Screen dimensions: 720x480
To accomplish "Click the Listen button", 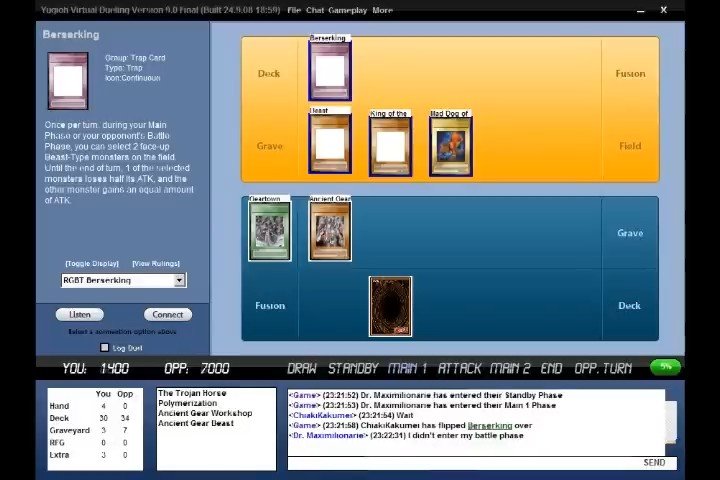I will [79, 315].
